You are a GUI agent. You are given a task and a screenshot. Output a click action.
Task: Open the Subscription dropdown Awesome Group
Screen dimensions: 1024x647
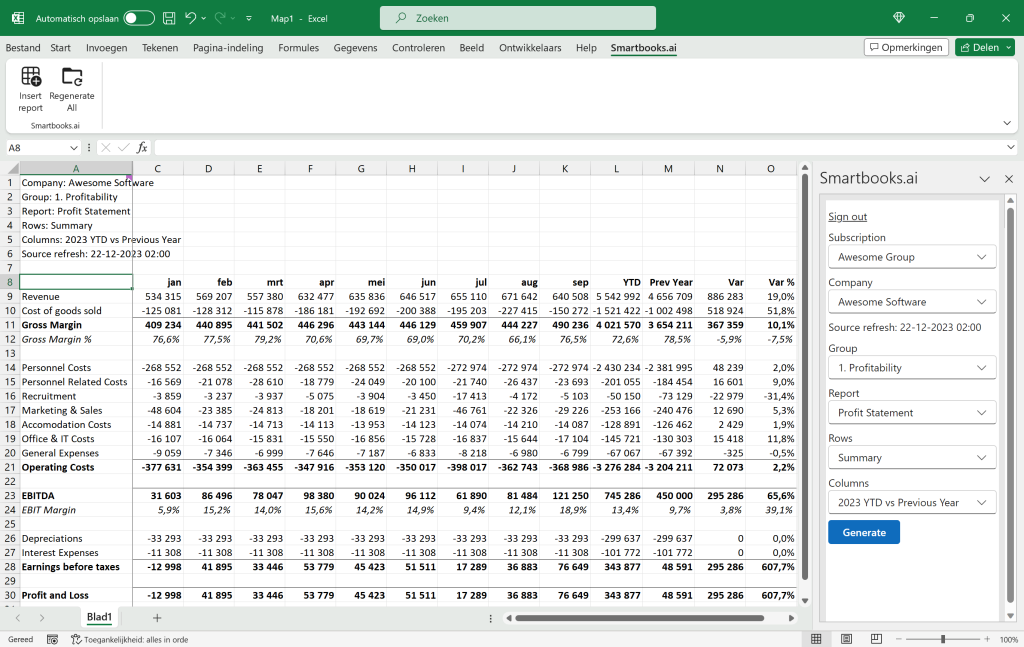coord(912,257)
